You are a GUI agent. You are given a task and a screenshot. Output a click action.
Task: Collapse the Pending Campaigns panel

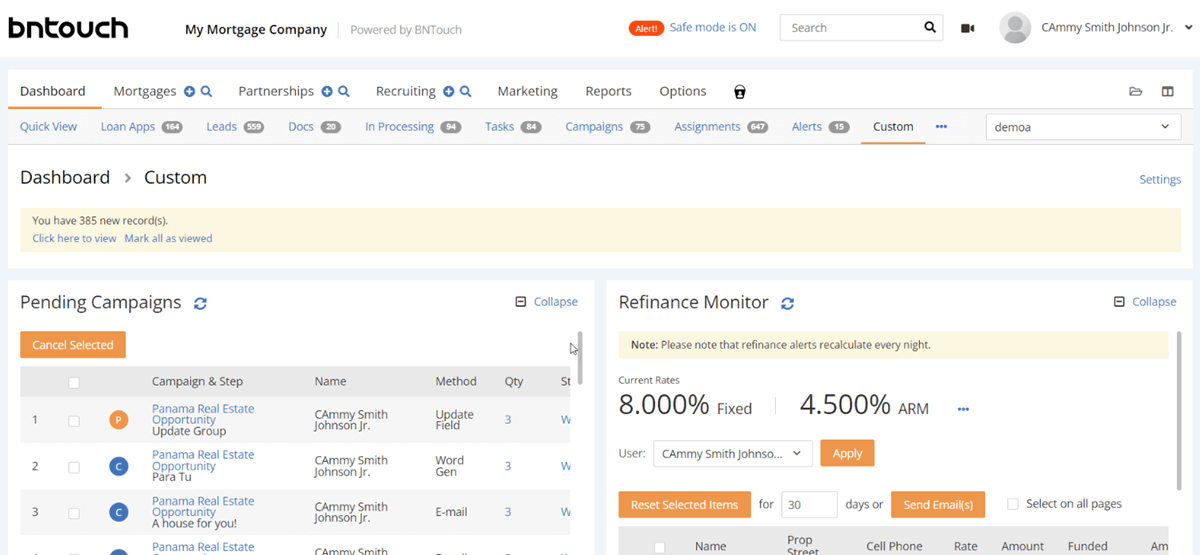pyautogui.click(x=546, y=301)
